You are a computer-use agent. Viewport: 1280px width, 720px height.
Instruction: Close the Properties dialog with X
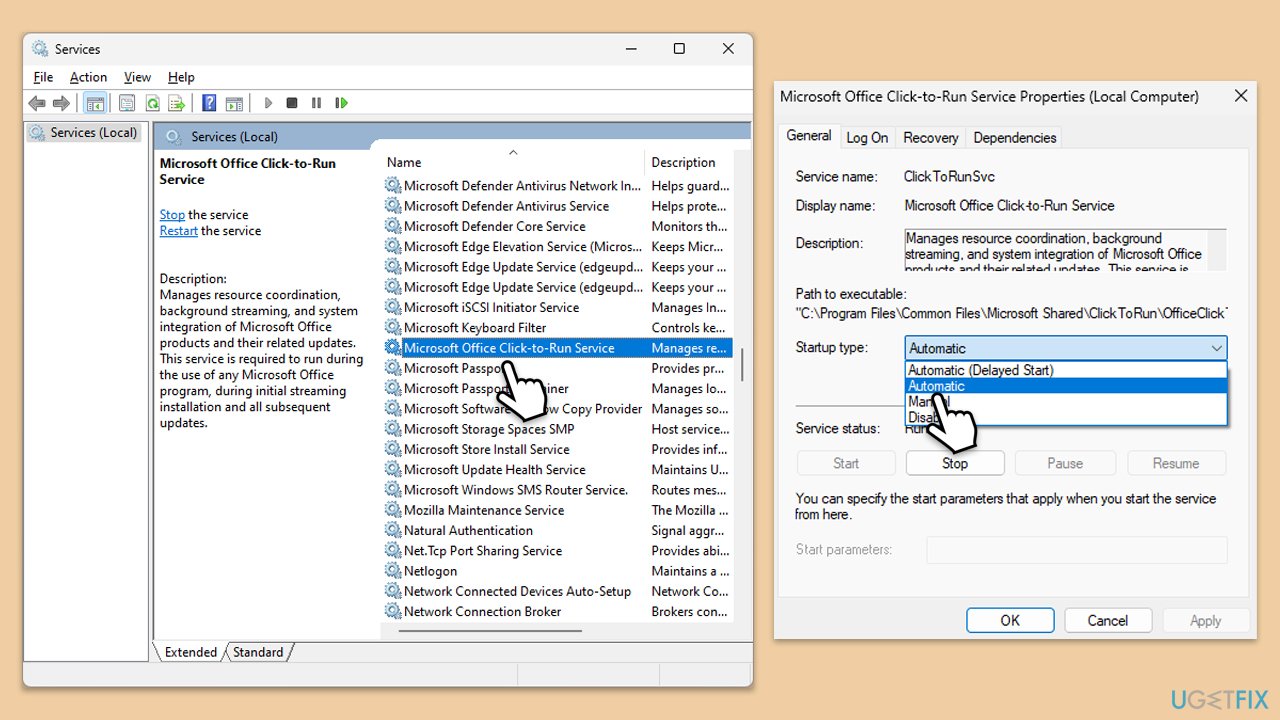pyautogui.click(x=1241, y=96)
